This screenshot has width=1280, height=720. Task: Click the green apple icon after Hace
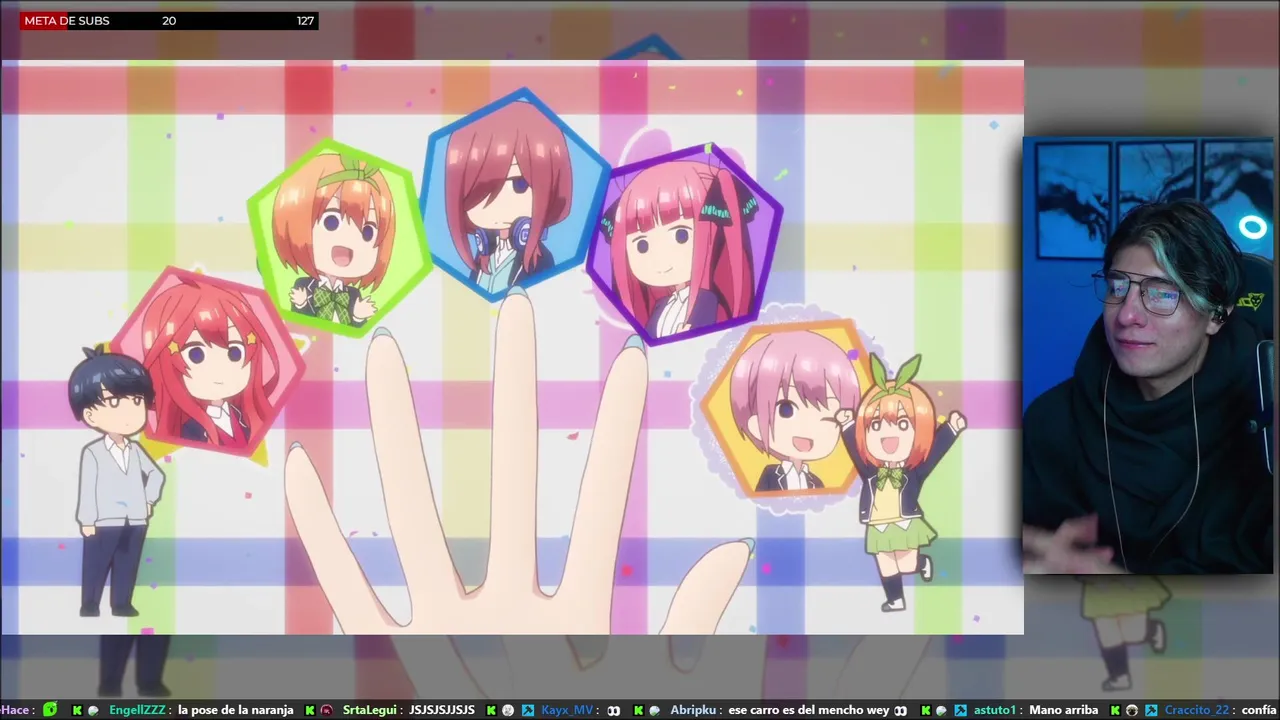tap(50, 710)
